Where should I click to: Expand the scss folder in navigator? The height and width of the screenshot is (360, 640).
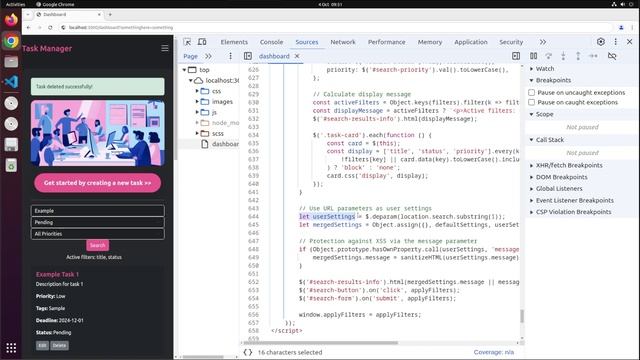click(x=197, y=133)
